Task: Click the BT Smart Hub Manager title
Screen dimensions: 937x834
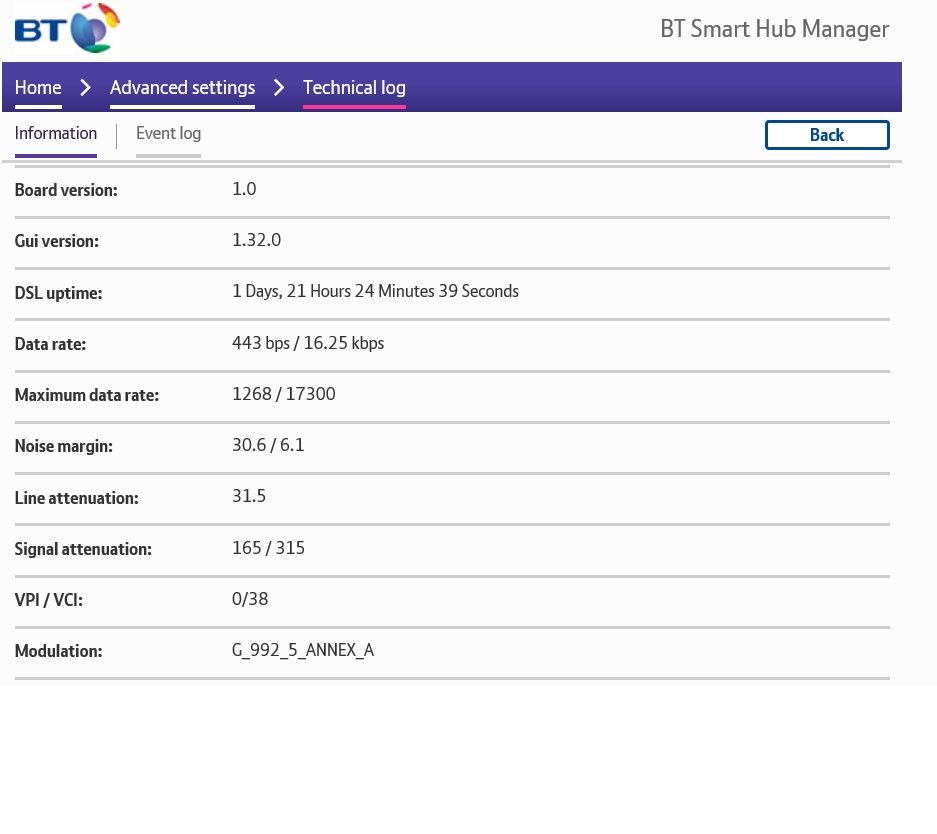Action: pyautogui.click(x=774, y=29)
